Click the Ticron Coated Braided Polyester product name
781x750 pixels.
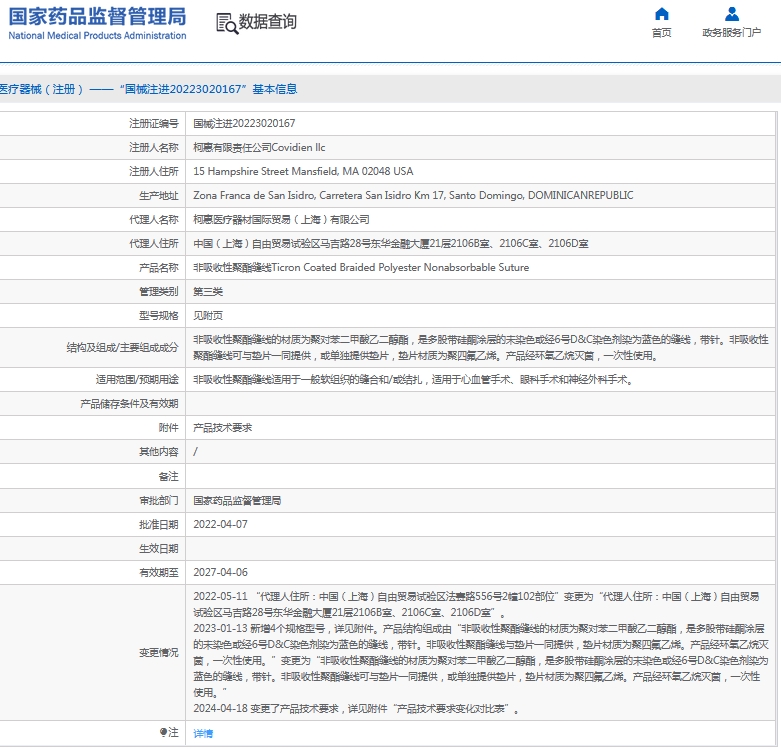361,268
